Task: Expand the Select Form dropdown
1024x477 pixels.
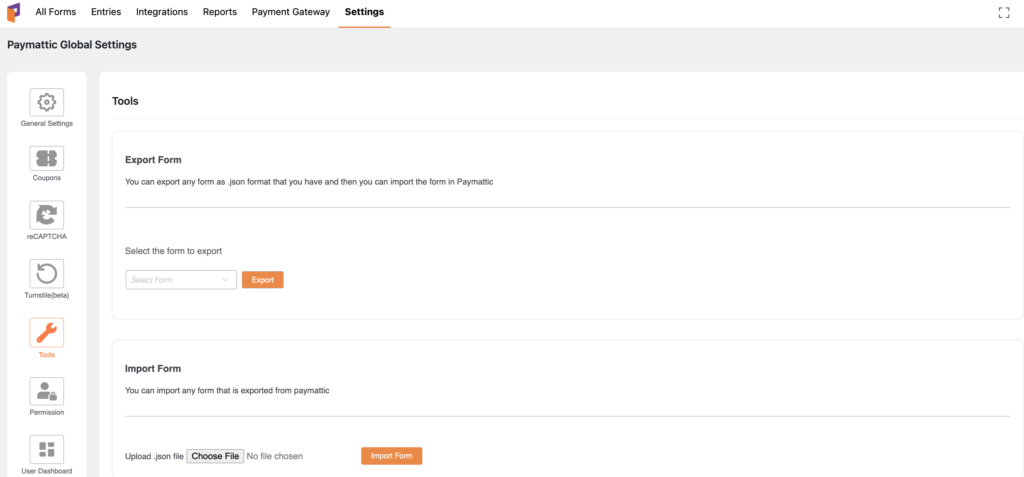Action: click(x=180, y=280)
